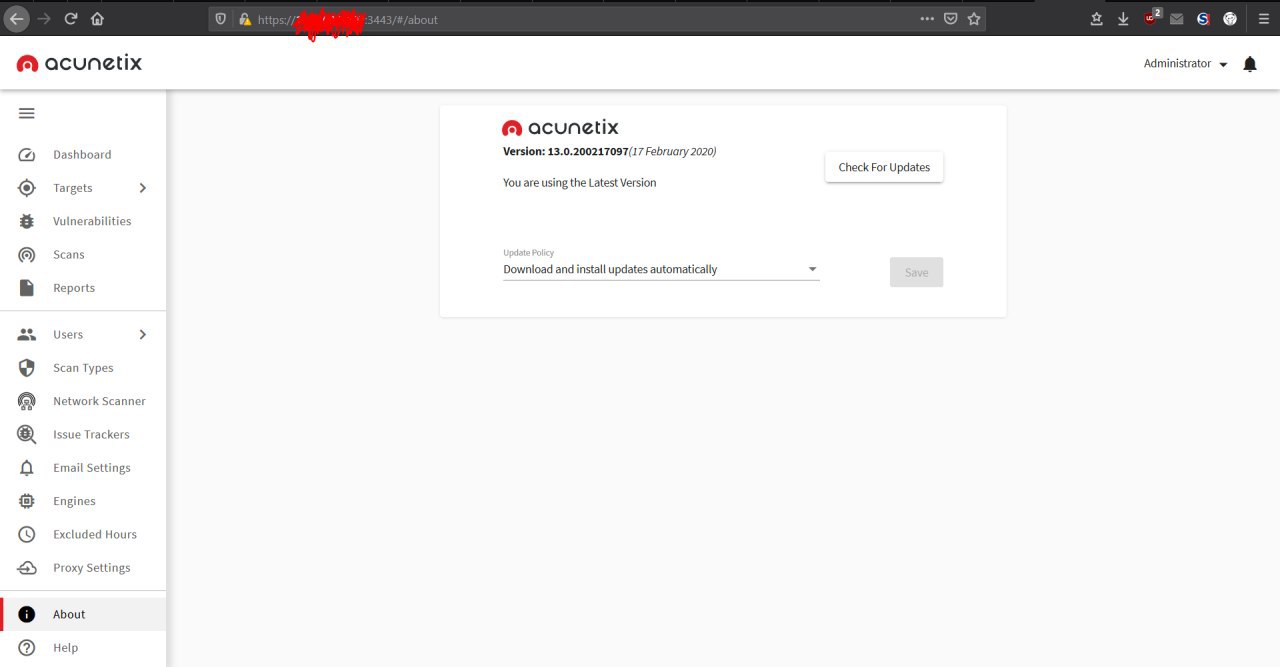Select Dashboard in the sidebar
The height and width of the screenshot is (667, 1280).
[x=83, y=155]
